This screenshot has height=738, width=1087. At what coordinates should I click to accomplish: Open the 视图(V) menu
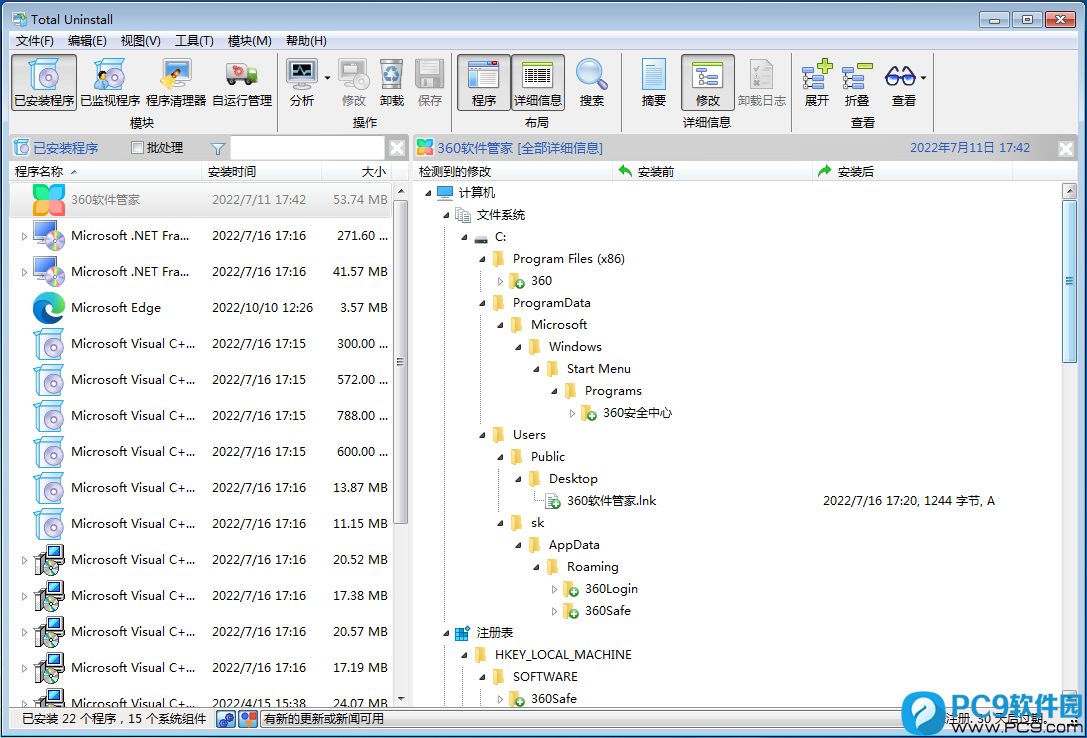point(141,41)
